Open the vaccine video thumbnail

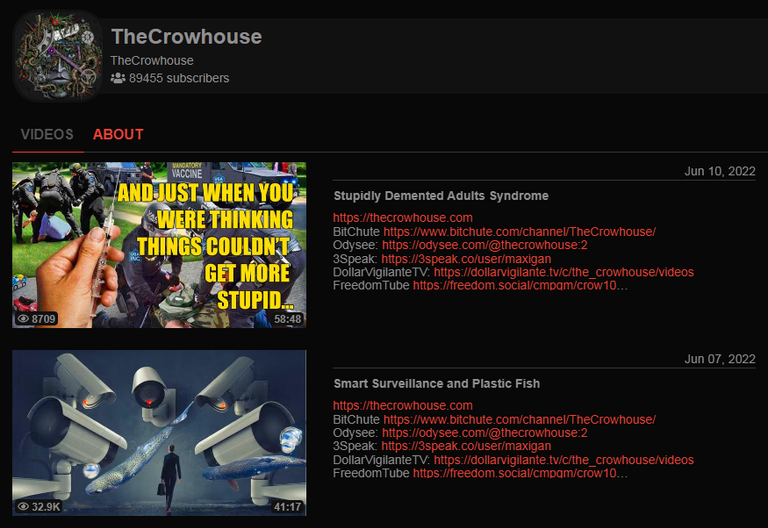pyautogui.click(x=159, y=245)
